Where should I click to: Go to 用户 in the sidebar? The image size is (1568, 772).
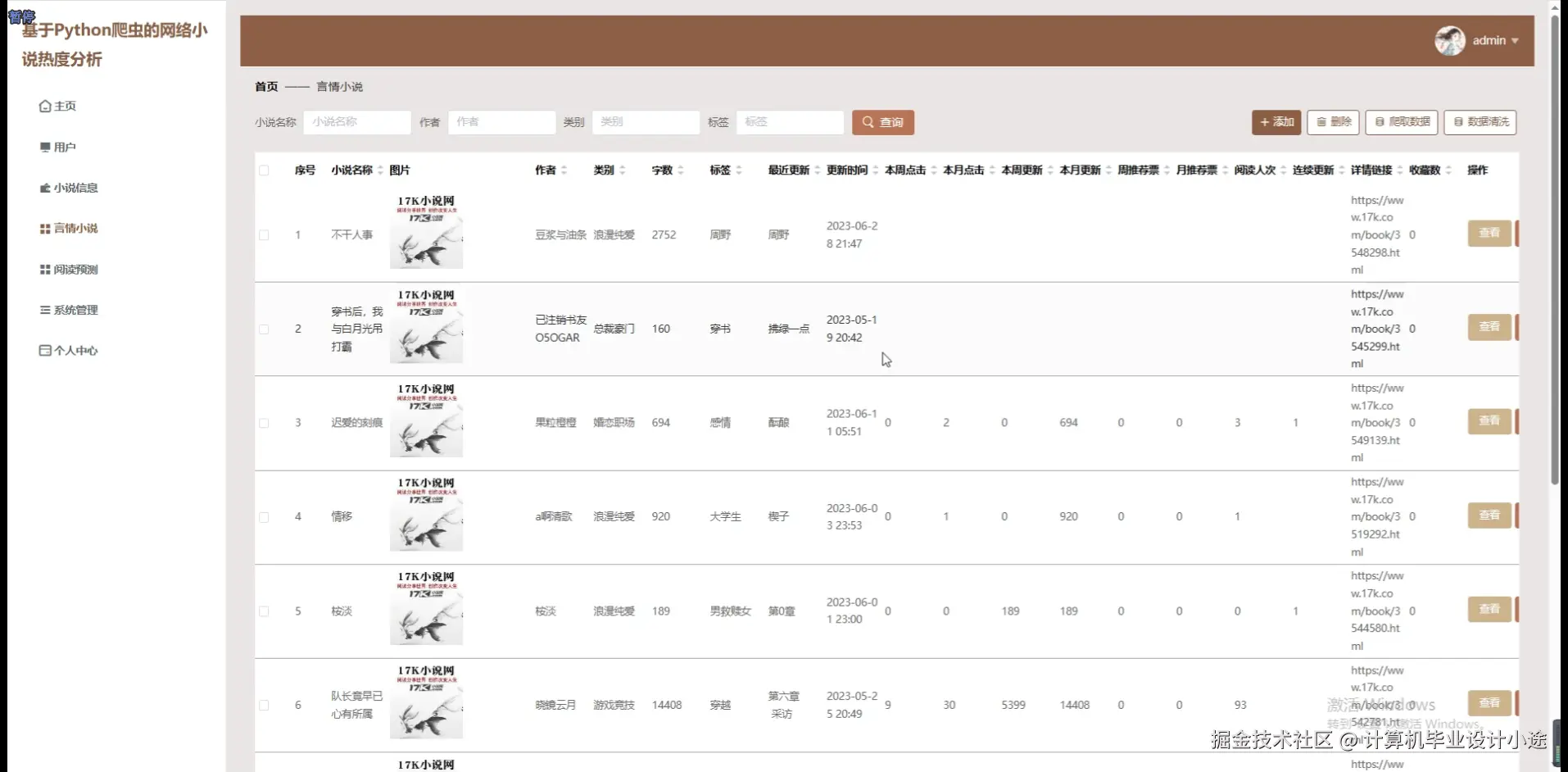click(x=57, y=147)
